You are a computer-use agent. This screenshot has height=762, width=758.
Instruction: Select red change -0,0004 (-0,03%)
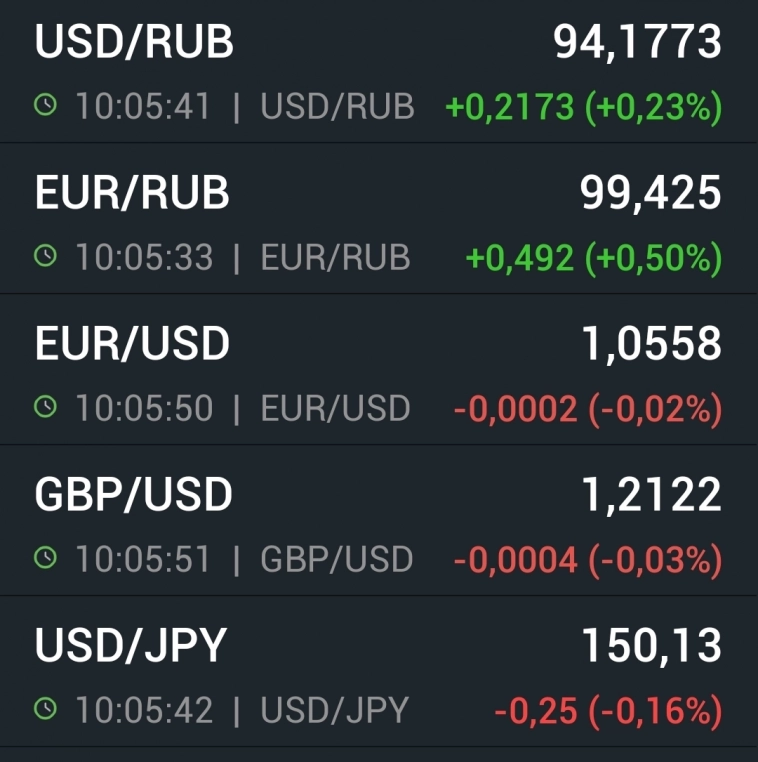587,560
